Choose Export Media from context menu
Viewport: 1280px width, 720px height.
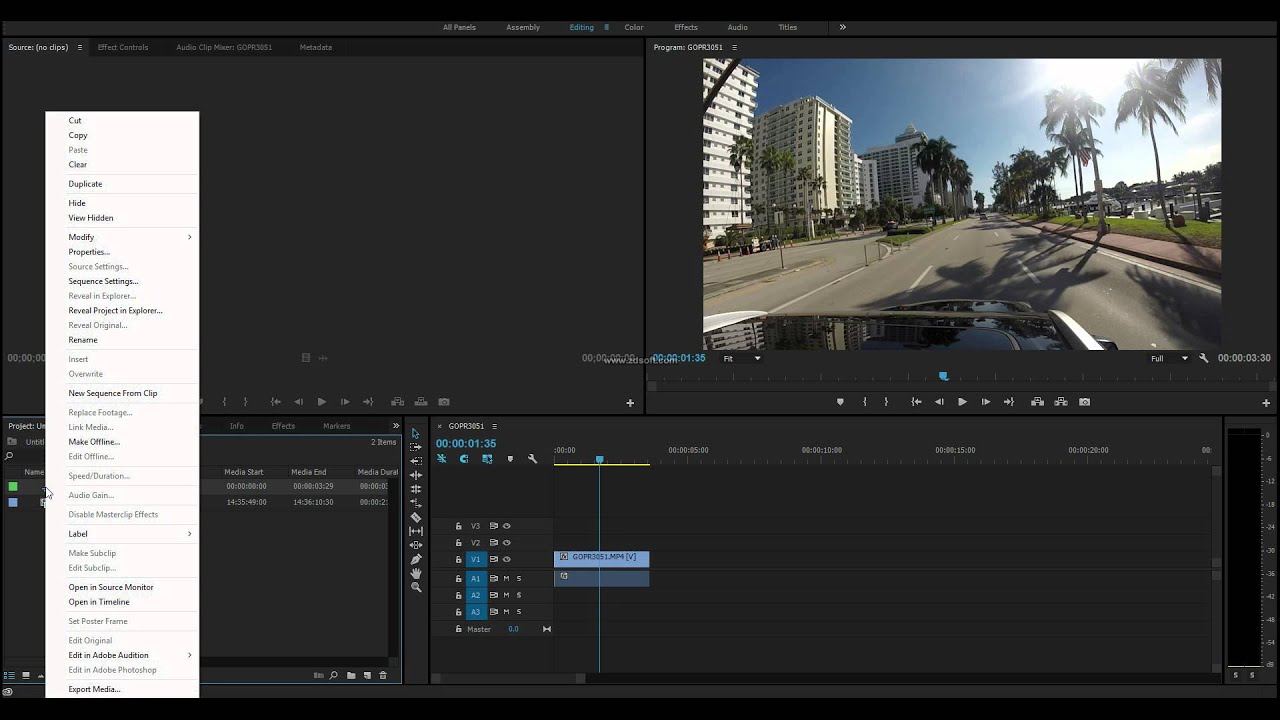pos(94,689)
